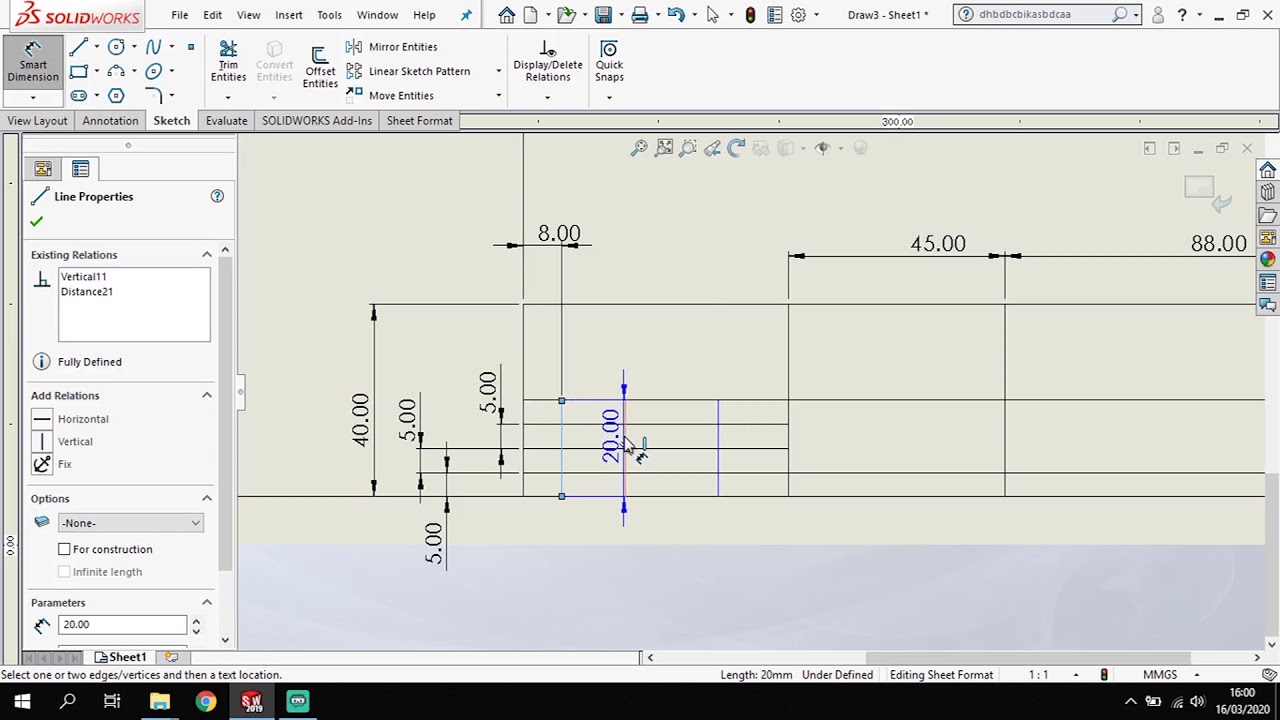Select the Point sketch tool
The image size is (1280, 720).
click(191, 47)
